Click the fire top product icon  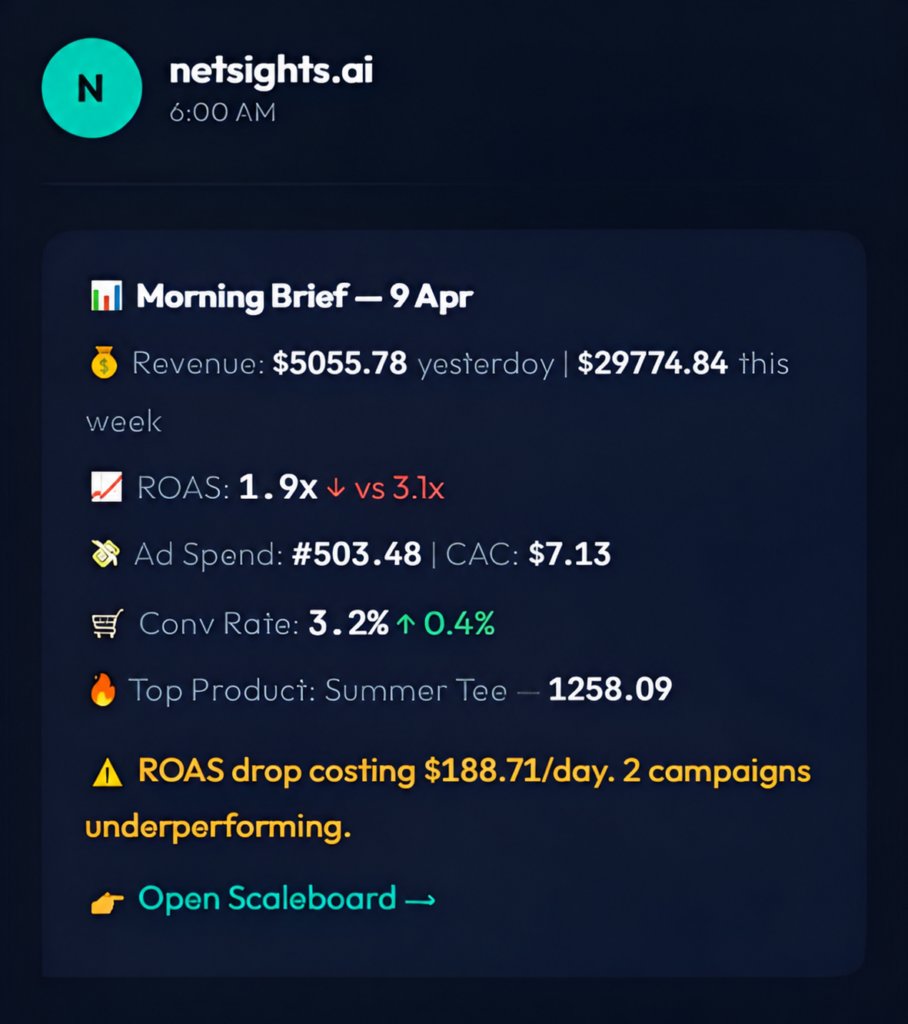pyautogui.click(x=103, y=690)
